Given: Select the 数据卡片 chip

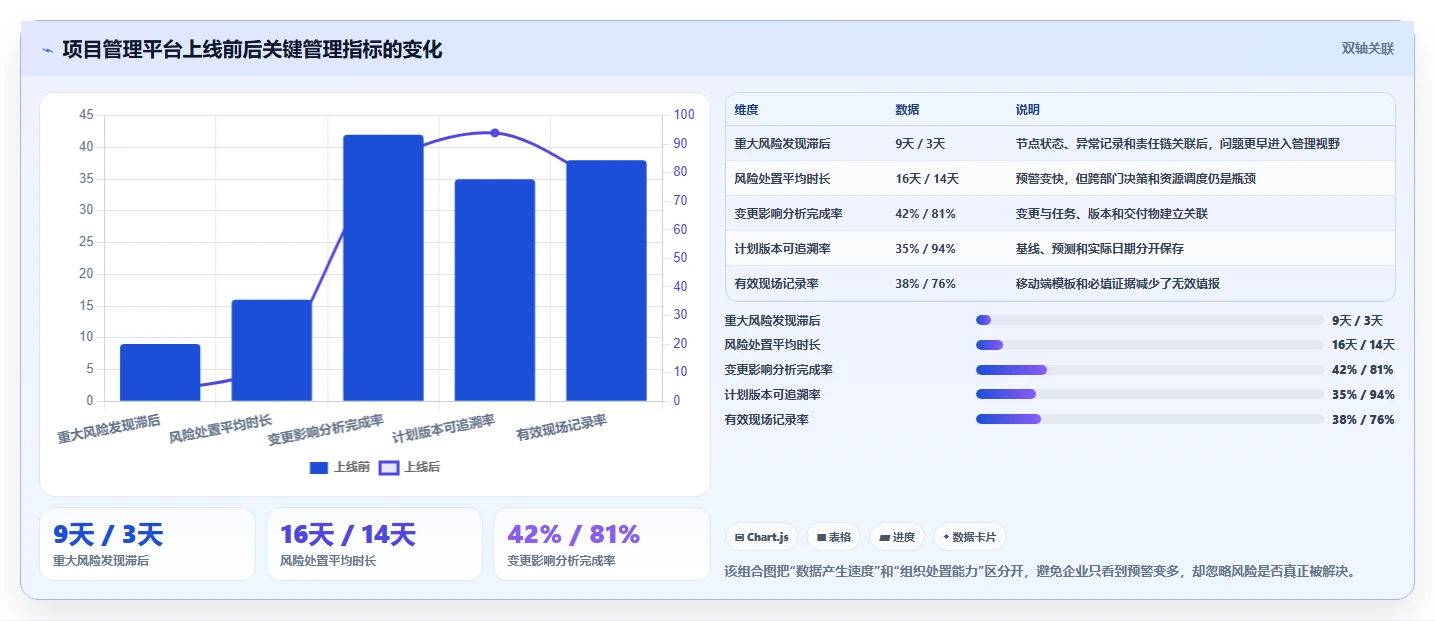Looking at the screenshot, I should (x=970, y=537).
